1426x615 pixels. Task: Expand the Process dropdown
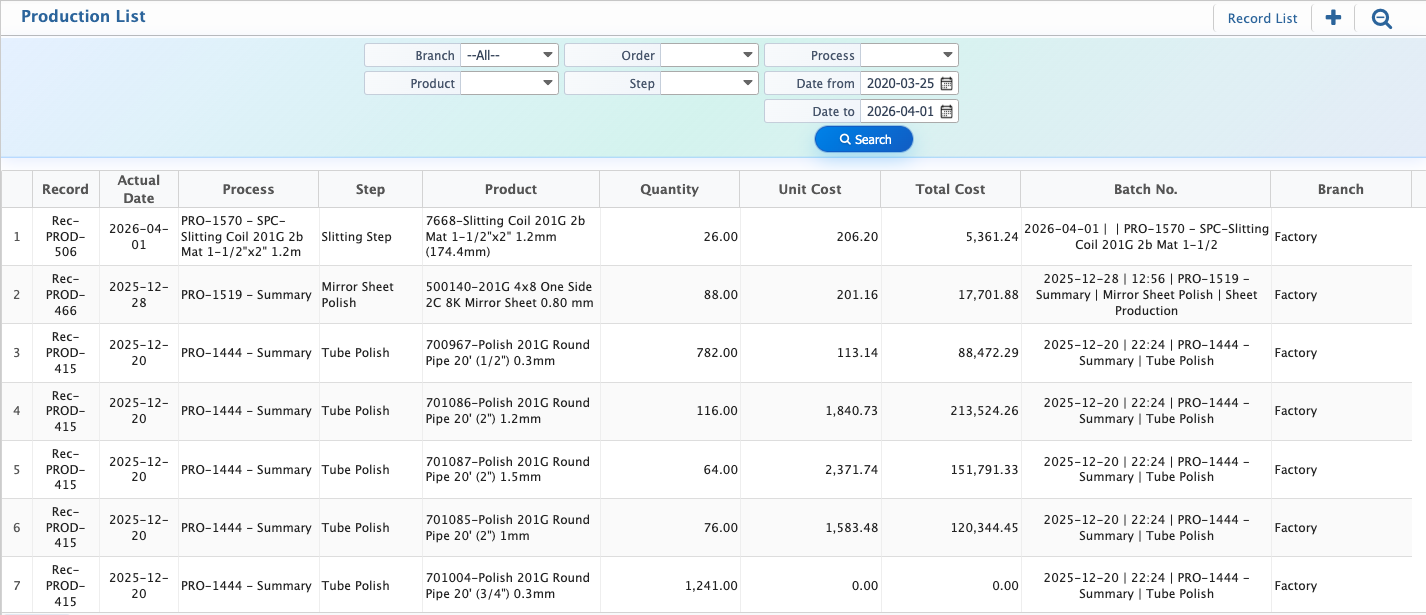click(909, 56)
